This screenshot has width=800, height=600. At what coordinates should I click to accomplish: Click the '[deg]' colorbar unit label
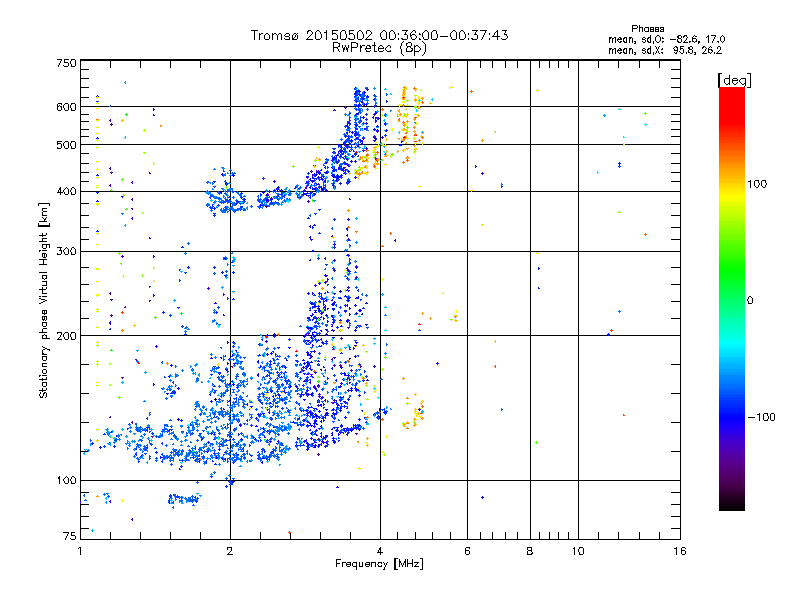click(x=734, y=80)
